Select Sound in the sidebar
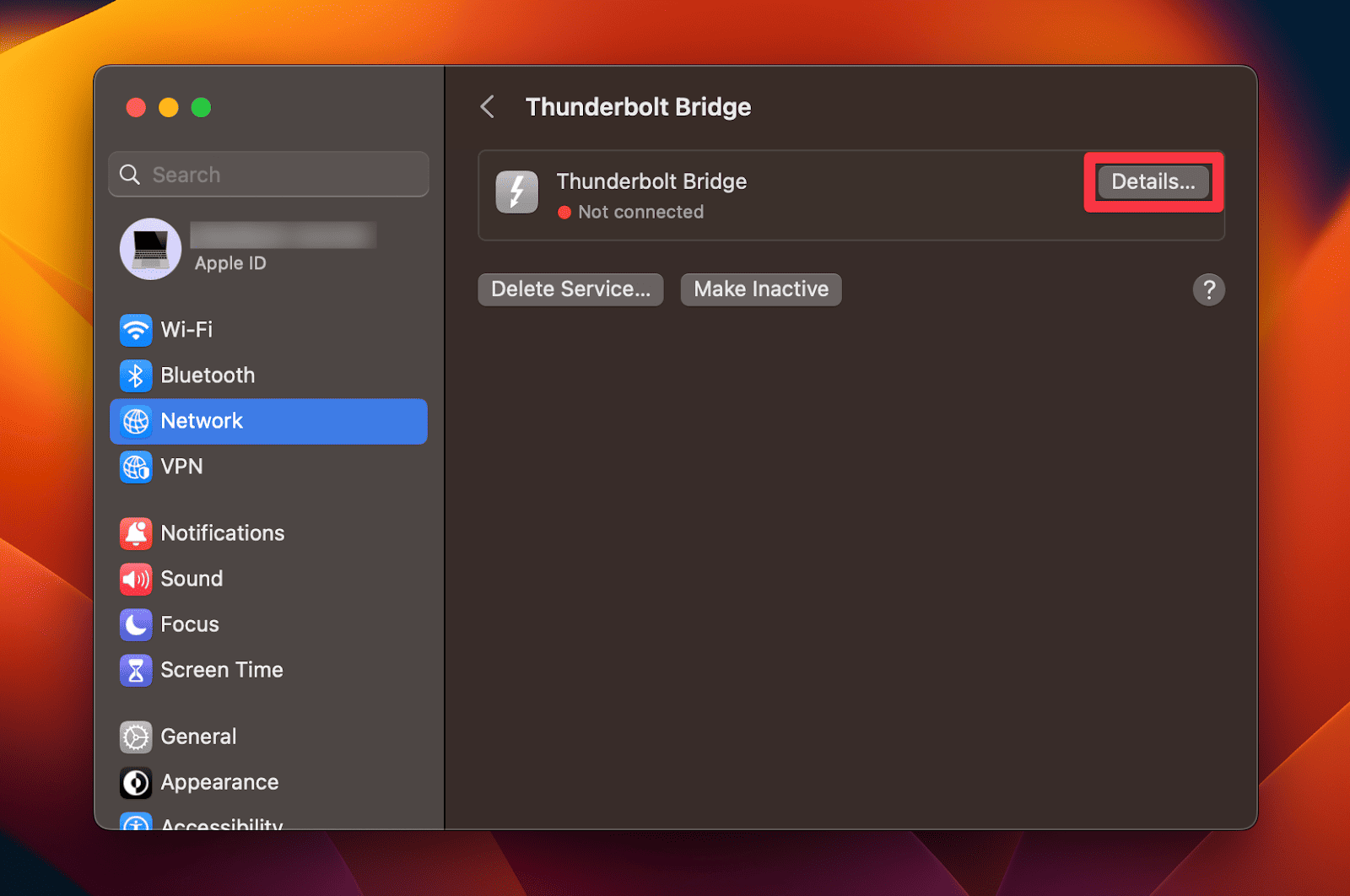 tap(192, 579)
